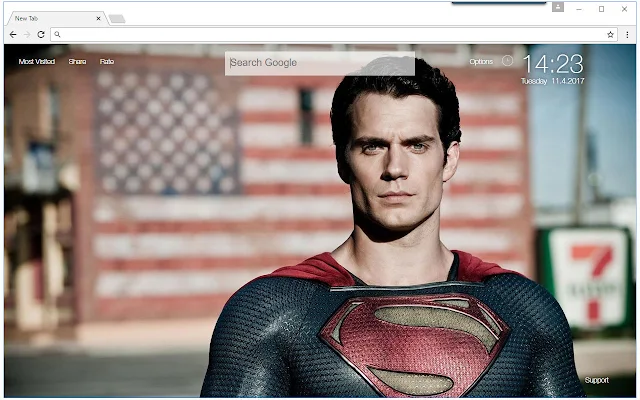Open the Support link

pyautogui.click(x=596, y=380)
